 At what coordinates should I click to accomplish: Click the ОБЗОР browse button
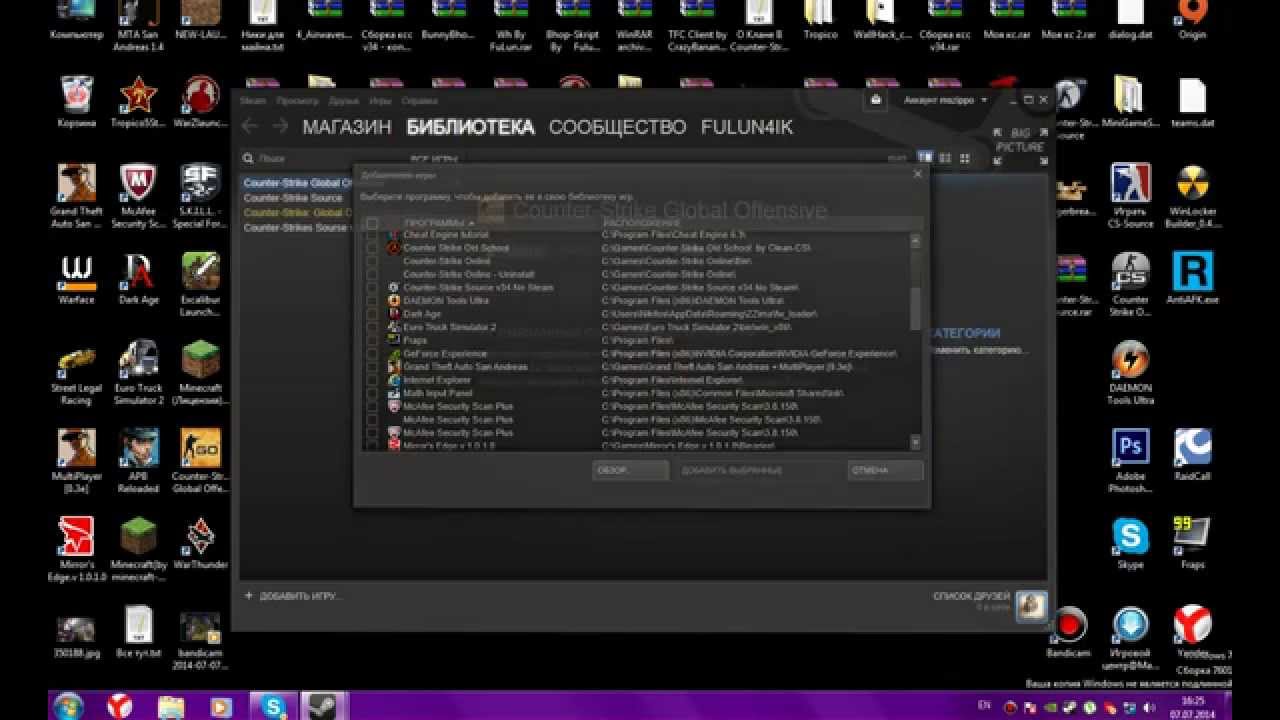coord(630,470)
